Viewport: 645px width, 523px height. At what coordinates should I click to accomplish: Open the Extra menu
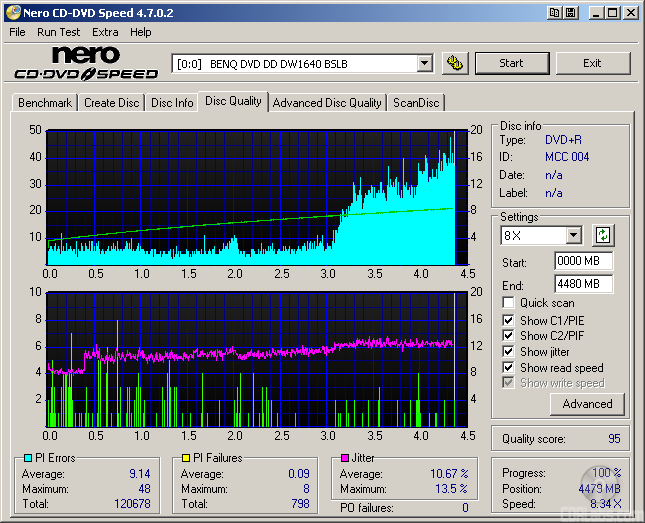[x=105, y=32]
